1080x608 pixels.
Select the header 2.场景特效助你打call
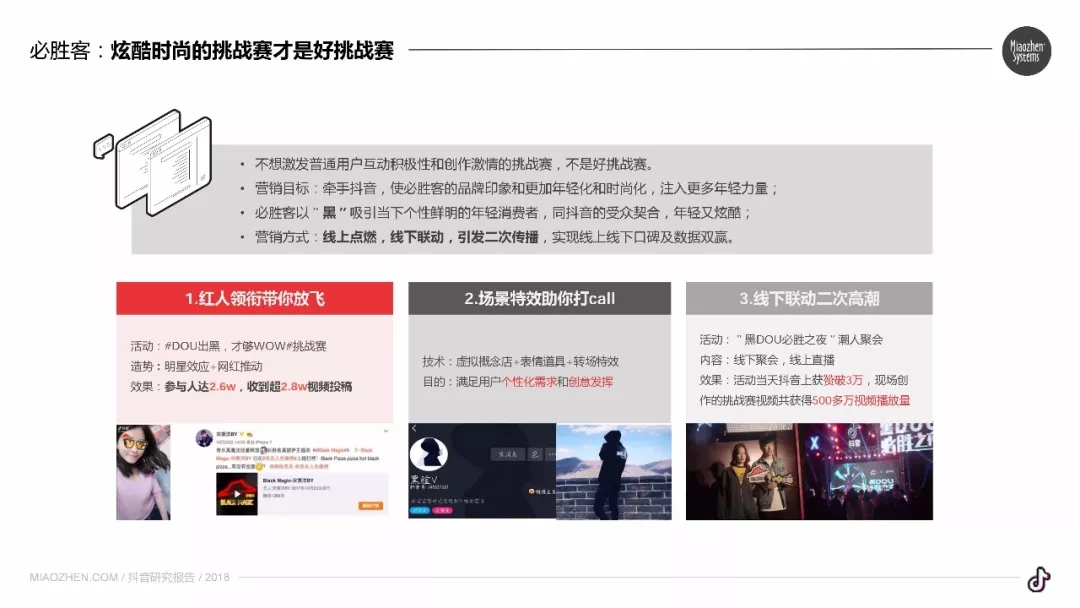click(539, 299)
